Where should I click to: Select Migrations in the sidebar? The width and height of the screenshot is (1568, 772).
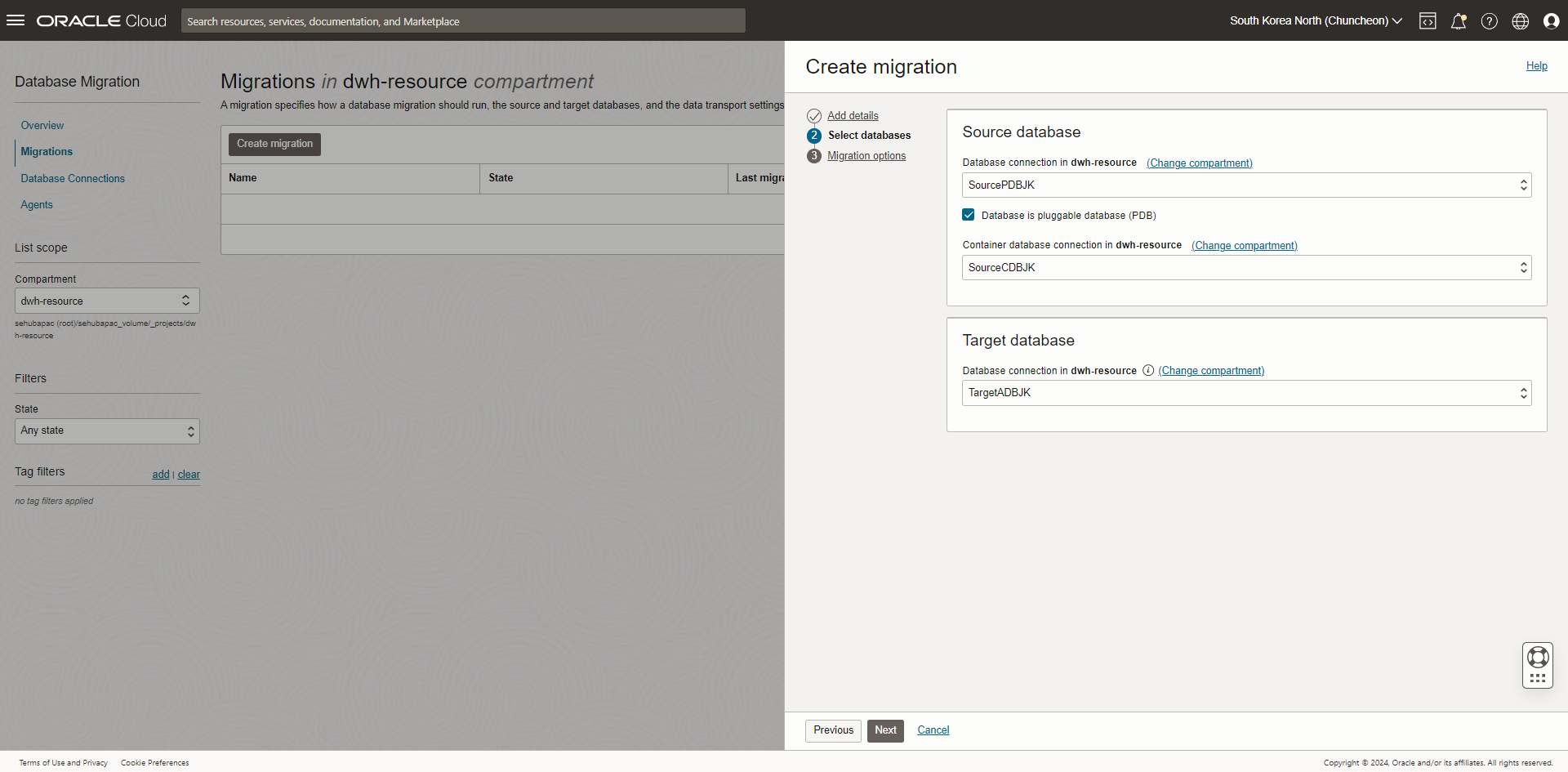click(47, 152)
